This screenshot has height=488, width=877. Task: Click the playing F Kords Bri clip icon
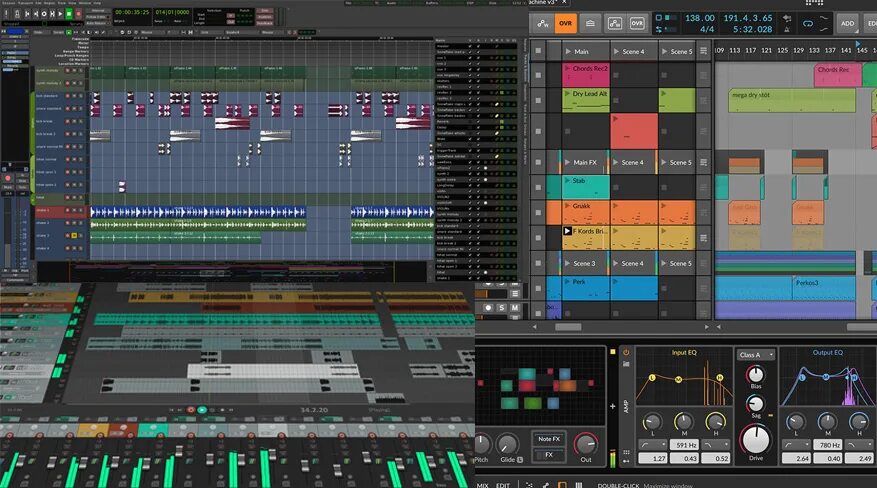pyautogui.click(x=567, y=231)
